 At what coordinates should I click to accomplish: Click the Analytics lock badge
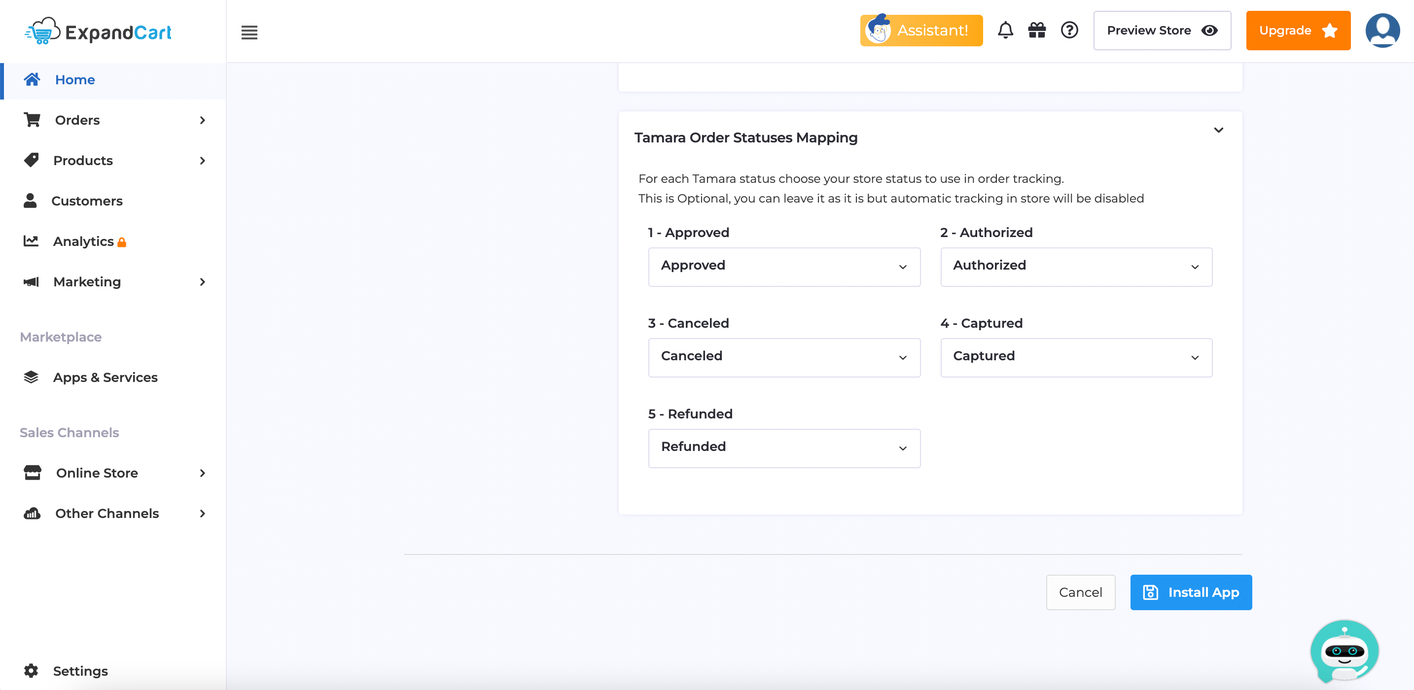coord(122,242)
